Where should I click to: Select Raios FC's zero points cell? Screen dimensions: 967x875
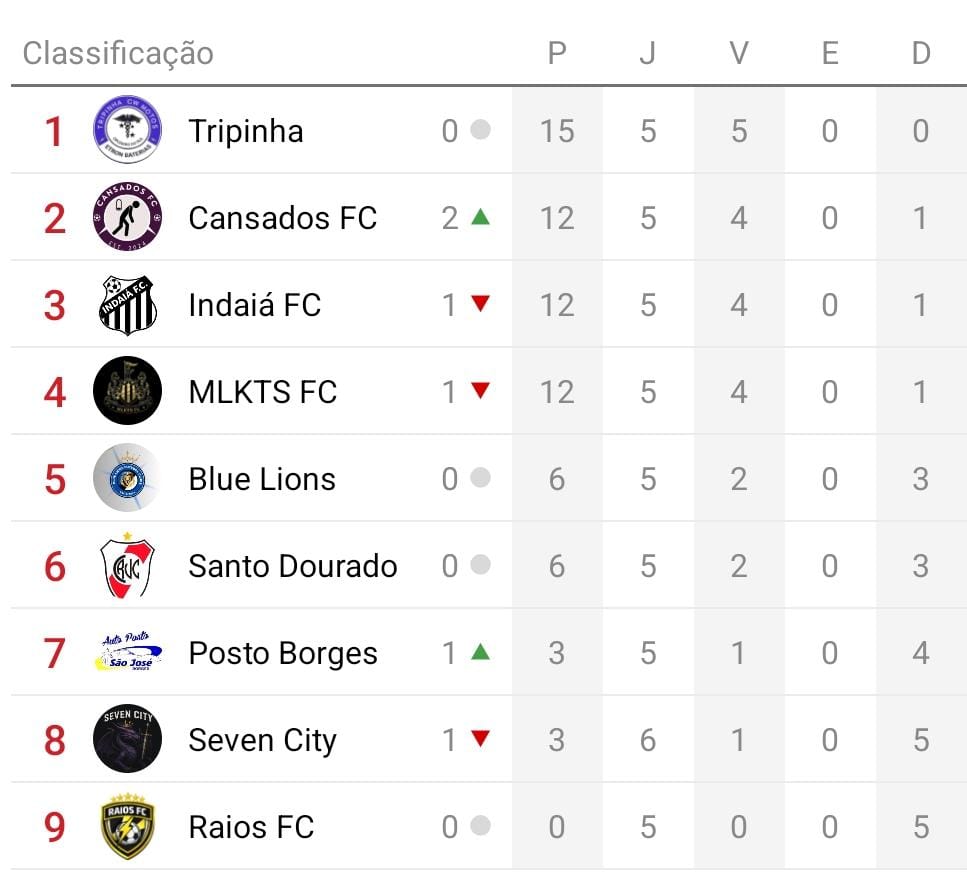pyautogui.click(x=557, y=827)
